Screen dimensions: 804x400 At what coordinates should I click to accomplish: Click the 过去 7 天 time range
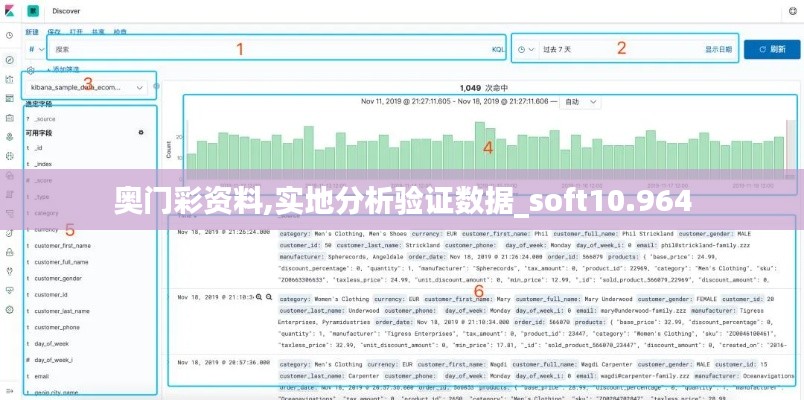pyautogui.click(x=557, y=50)
